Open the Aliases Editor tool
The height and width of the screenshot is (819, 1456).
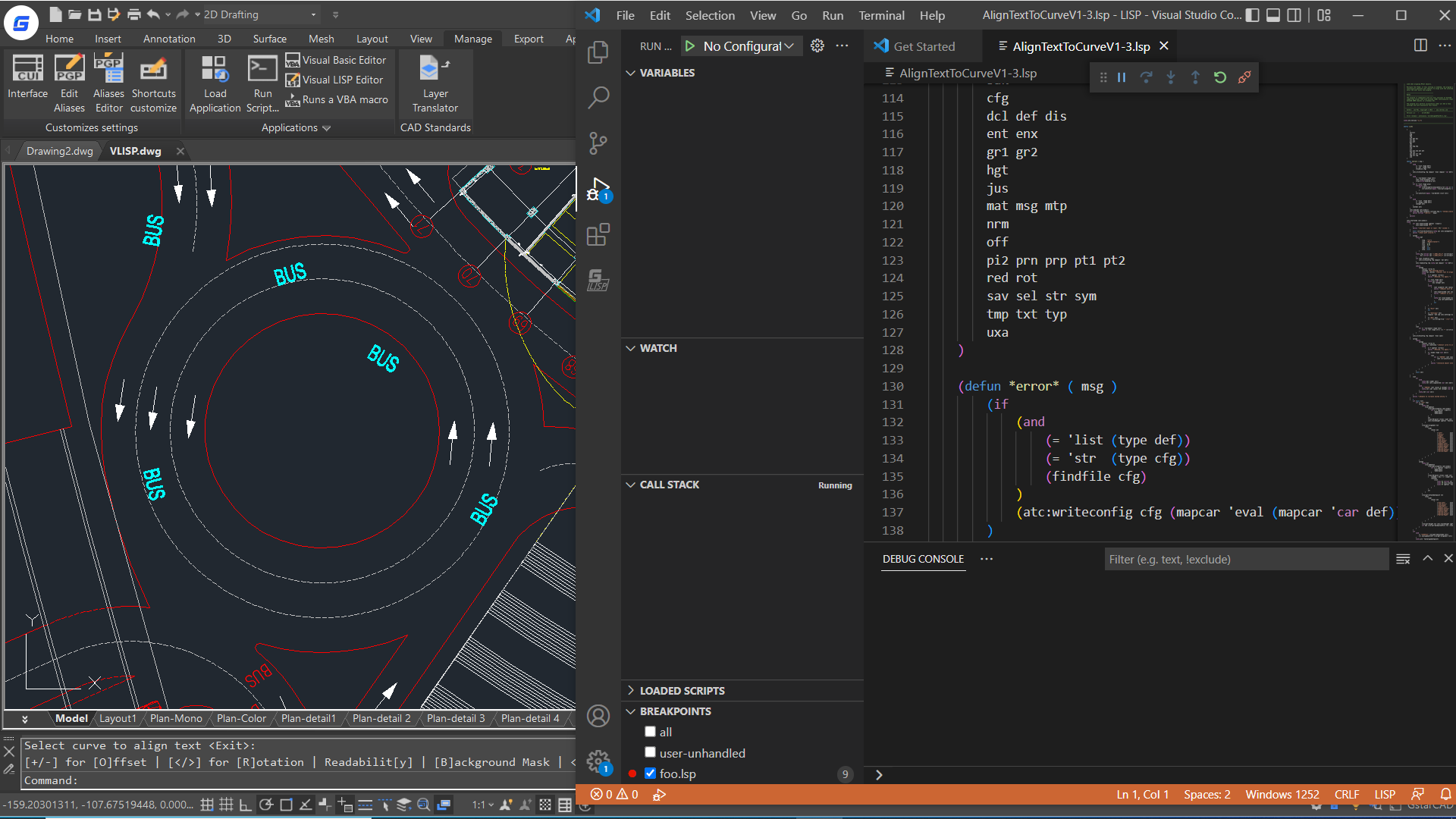click(x=108, y=83)
